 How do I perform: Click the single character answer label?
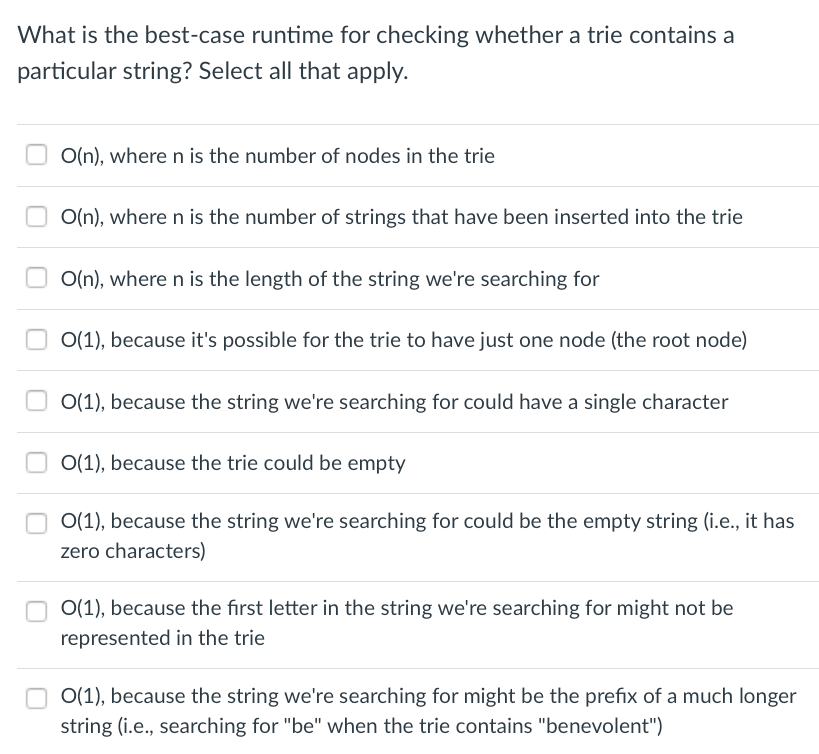(394, 402)
